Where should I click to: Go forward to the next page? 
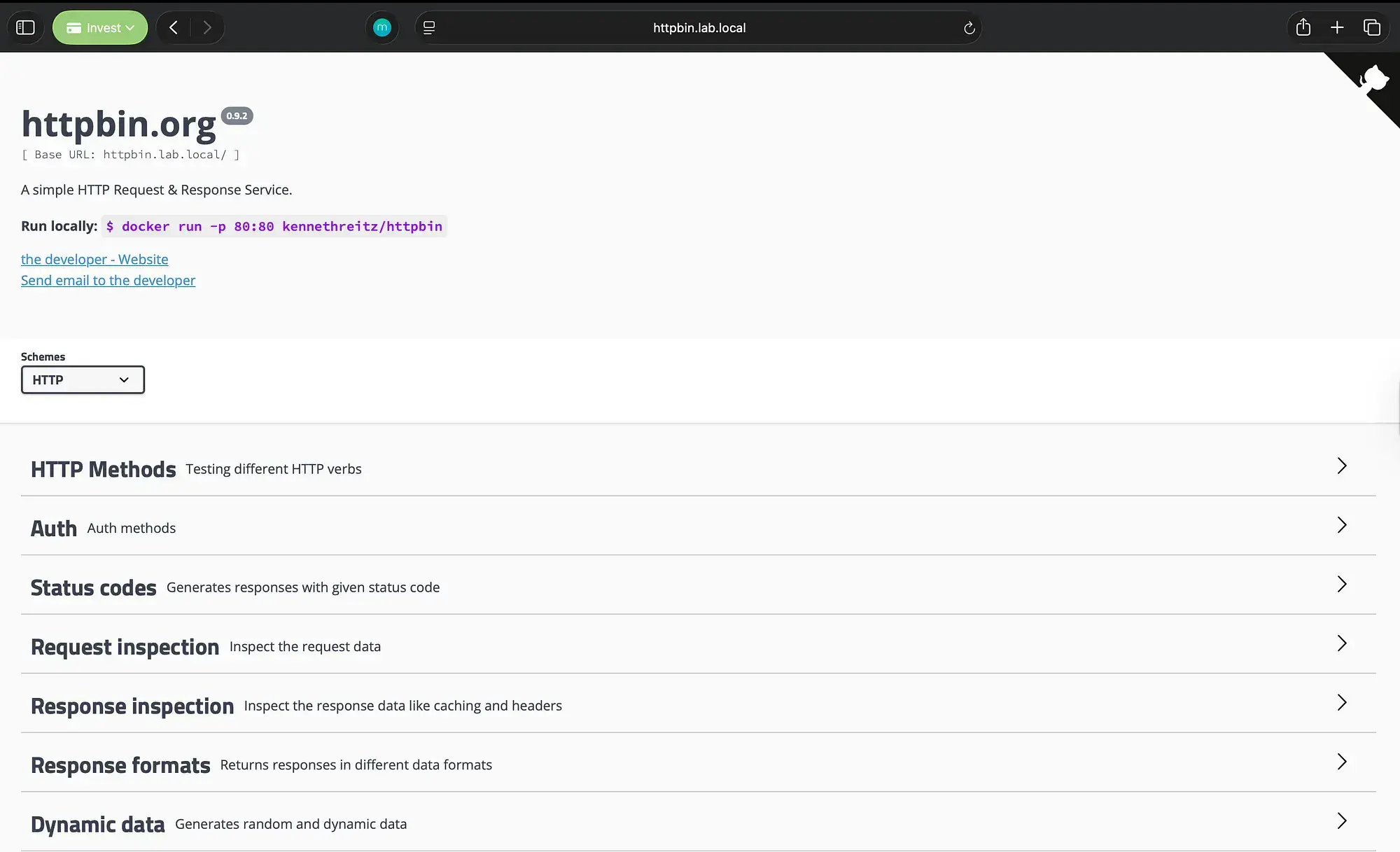pyautogui.click(x=207, y=27)
